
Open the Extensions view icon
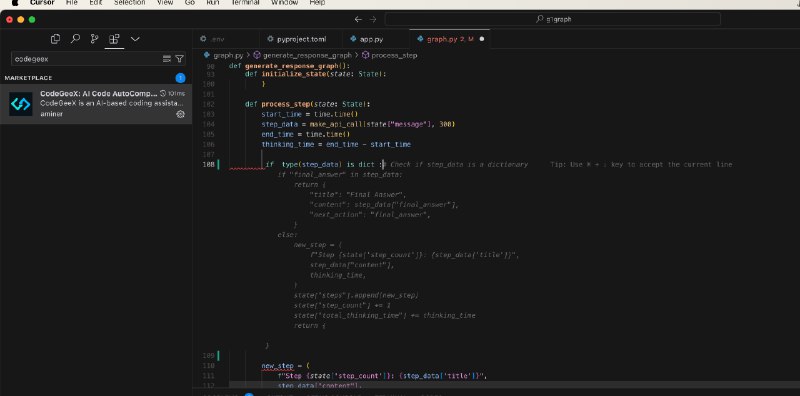point(114,39)
